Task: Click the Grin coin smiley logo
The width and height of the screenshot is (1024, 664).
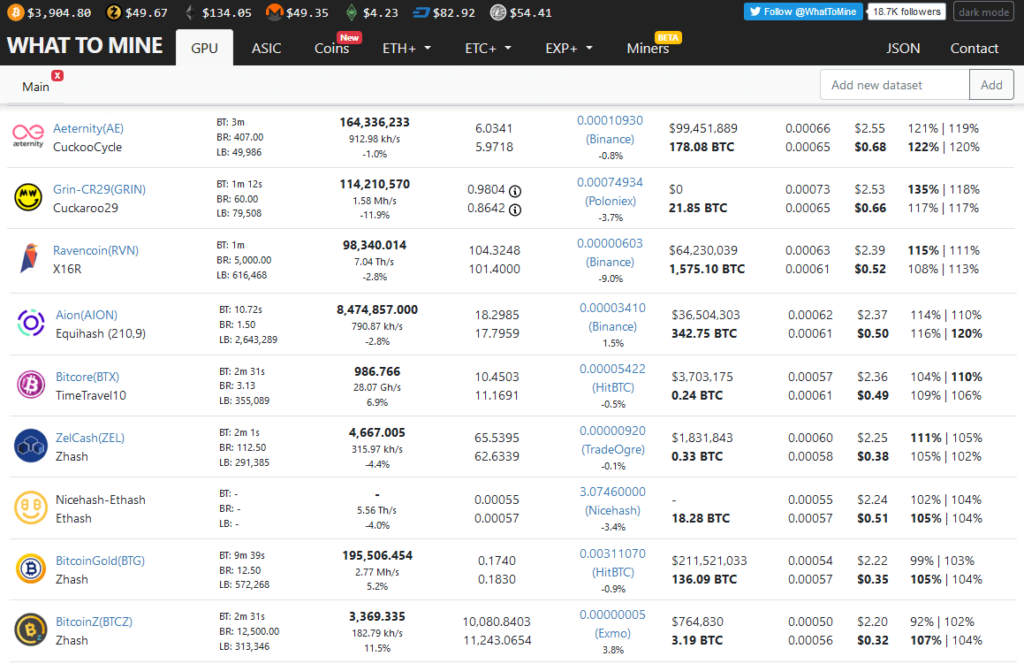Action: (x=28, y=198)
